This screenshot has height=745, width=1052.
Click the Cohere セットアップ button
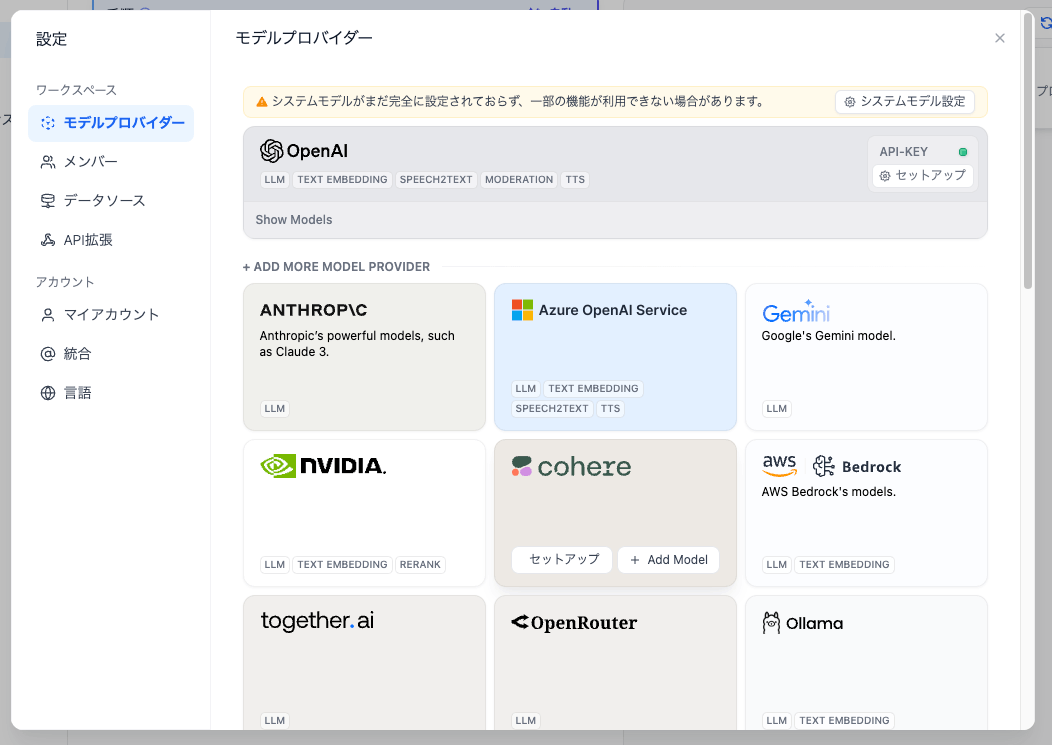[x=562, y=560]
